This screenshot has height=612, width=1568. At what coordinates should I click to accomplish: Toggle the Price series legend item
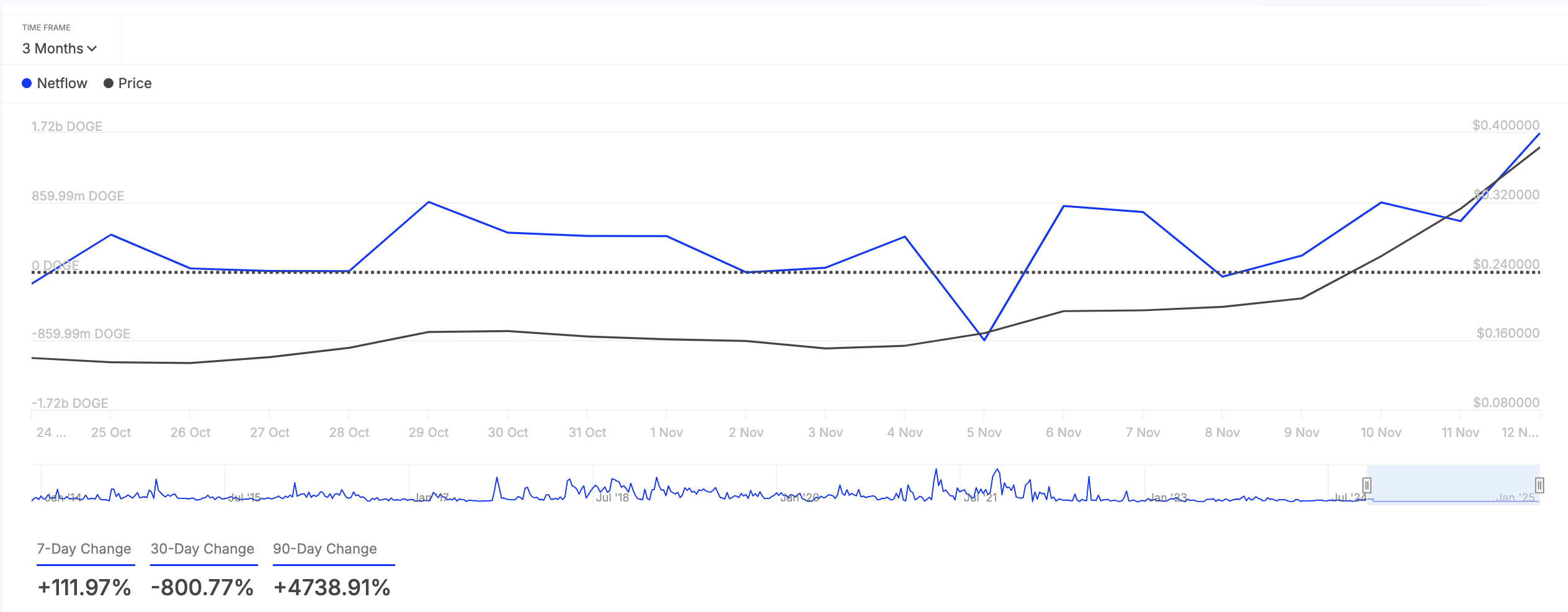pos(128,83)
